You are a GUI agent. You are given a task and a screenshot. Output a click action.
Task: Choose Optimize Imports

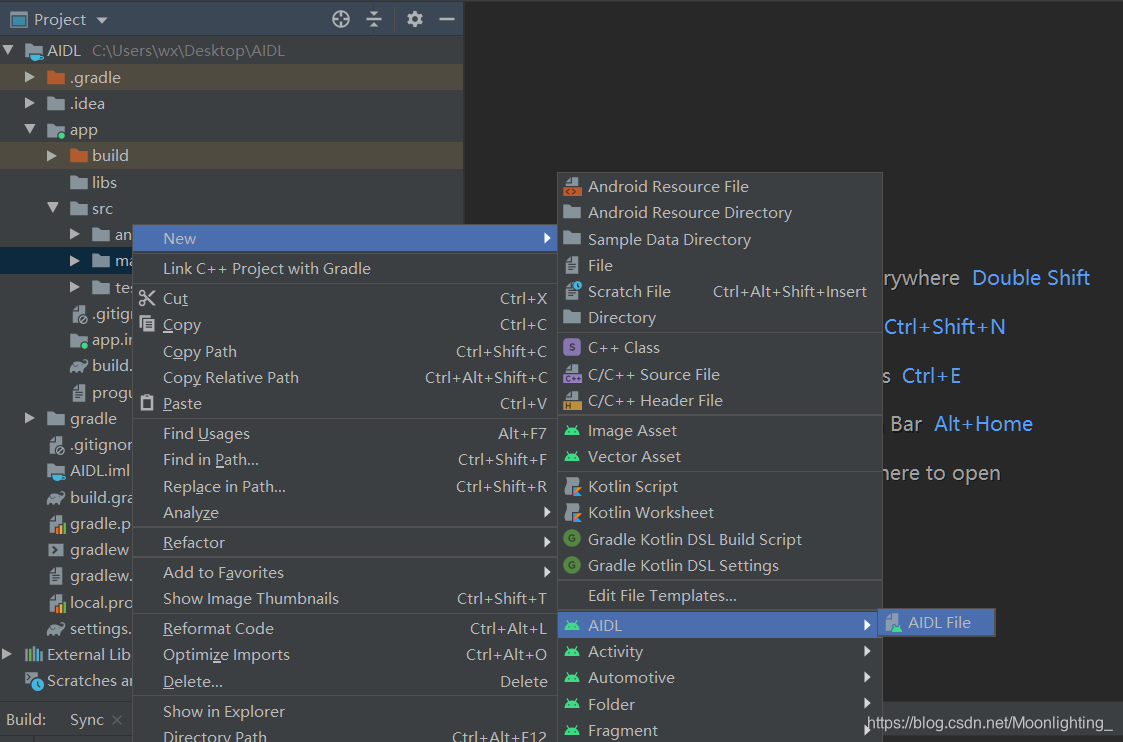pos(344,655)
